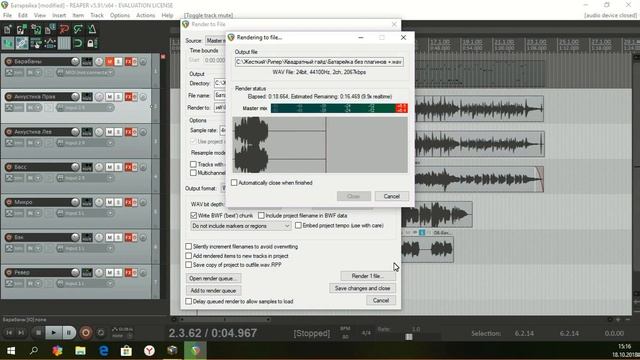
Task: Click the Save project toolbar icon
Action: click(36, 29)
